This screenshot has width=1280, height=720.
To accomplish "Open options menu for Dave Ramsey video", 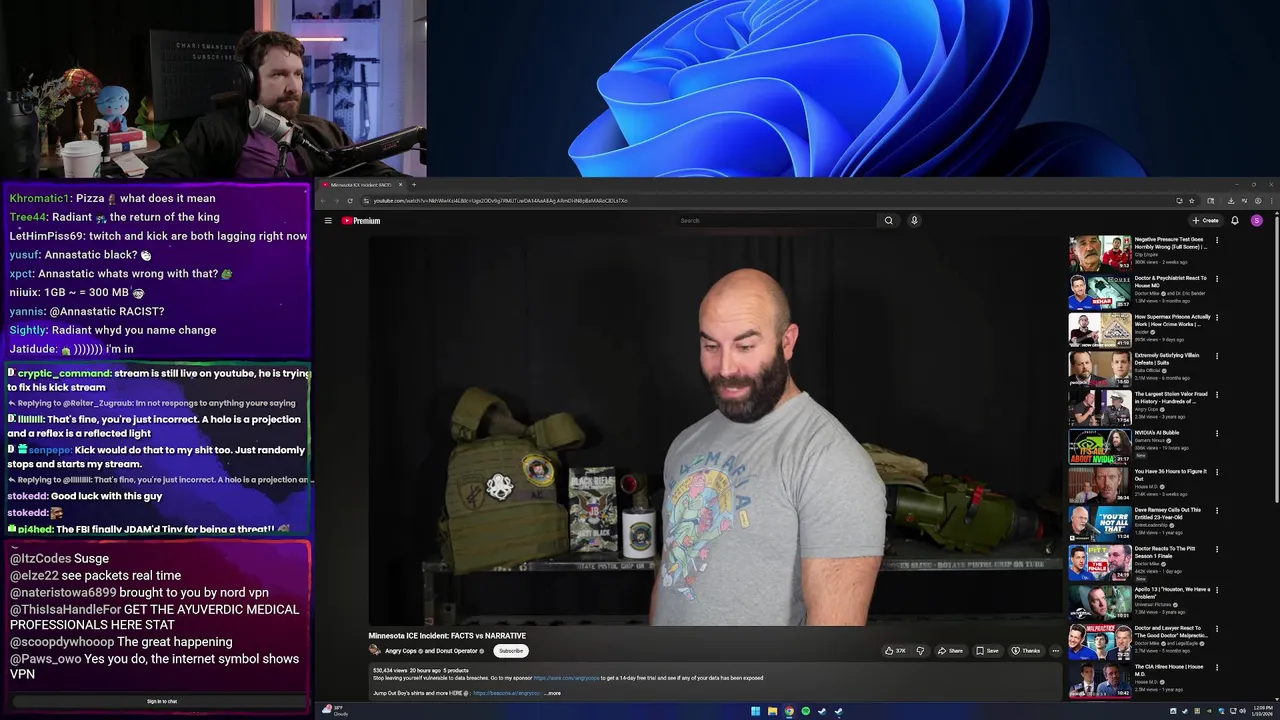I will (1217, 511).
